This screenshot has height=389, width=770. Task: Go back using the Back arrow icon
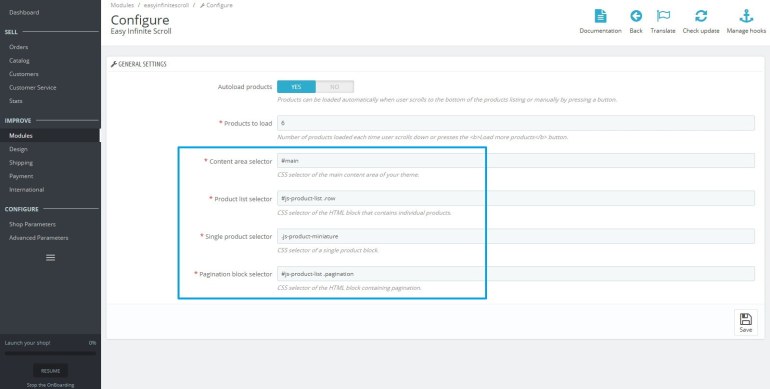click(x=636, y=16)
